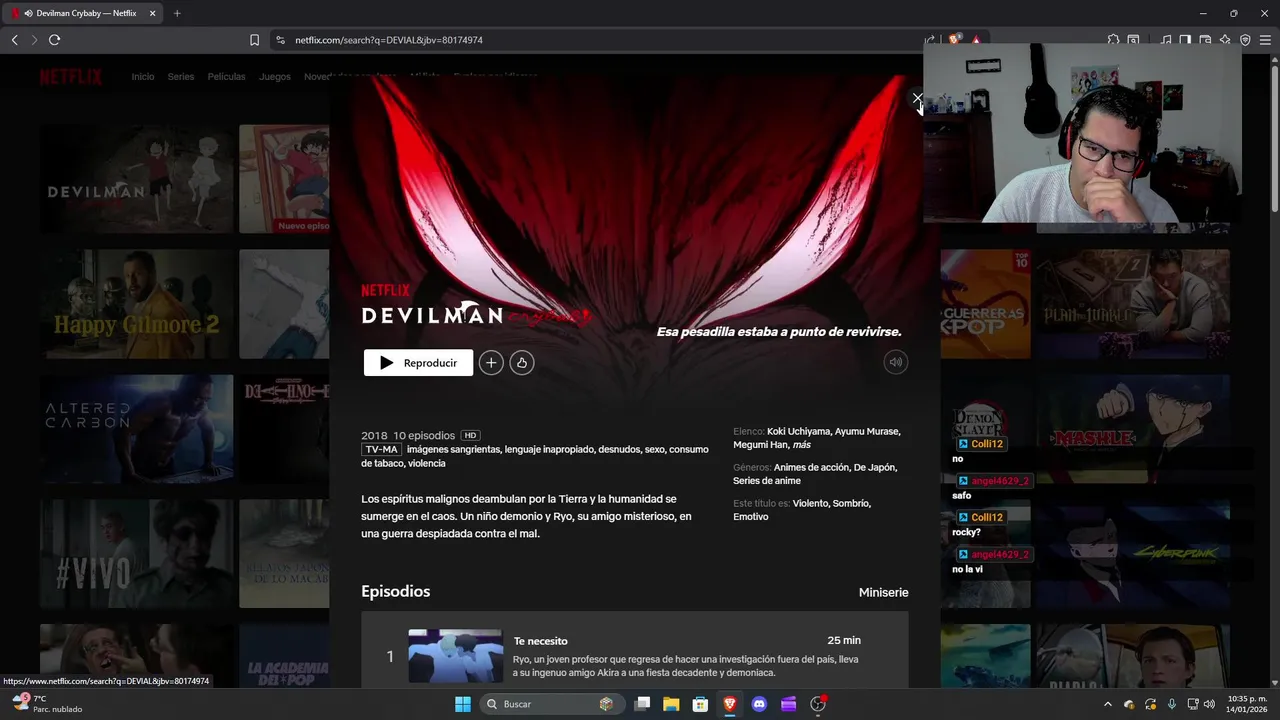Go to Series in Netflix navigation
Viewport: 1280px width, 720px height.
pyautogui.click(x=181, y=77)
